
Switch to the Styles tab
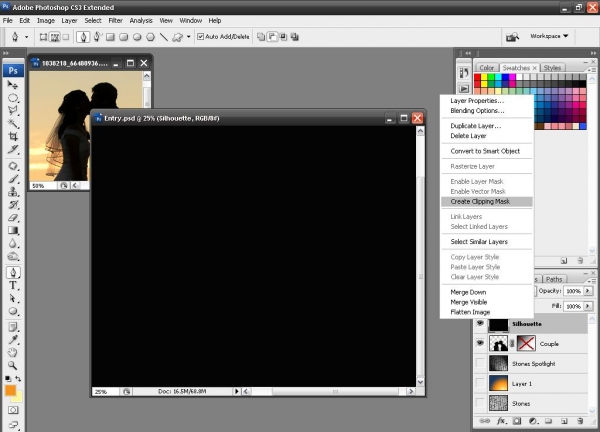pyautogui.click(x=552, y=68)
